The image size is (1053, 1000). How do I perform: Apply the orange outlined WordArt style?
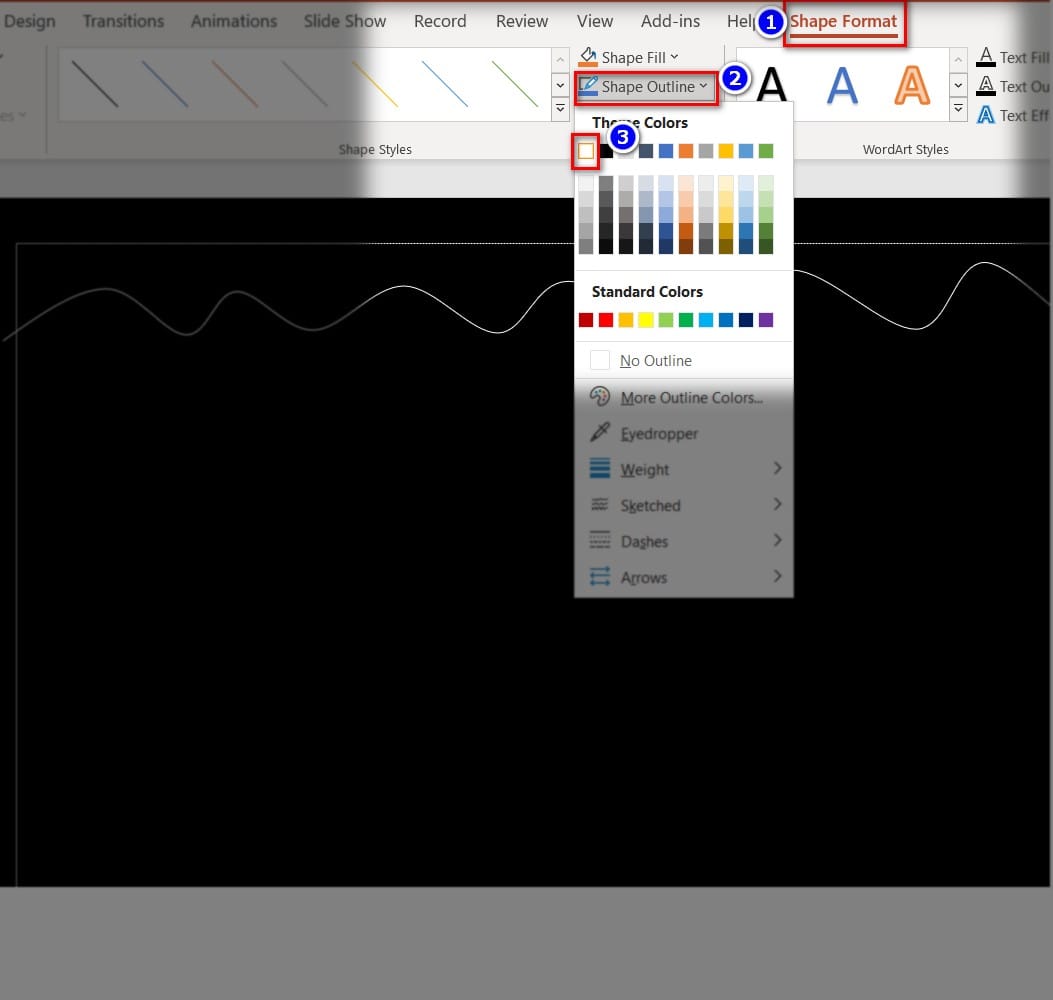pyautogui.click(x=912, y=85)
